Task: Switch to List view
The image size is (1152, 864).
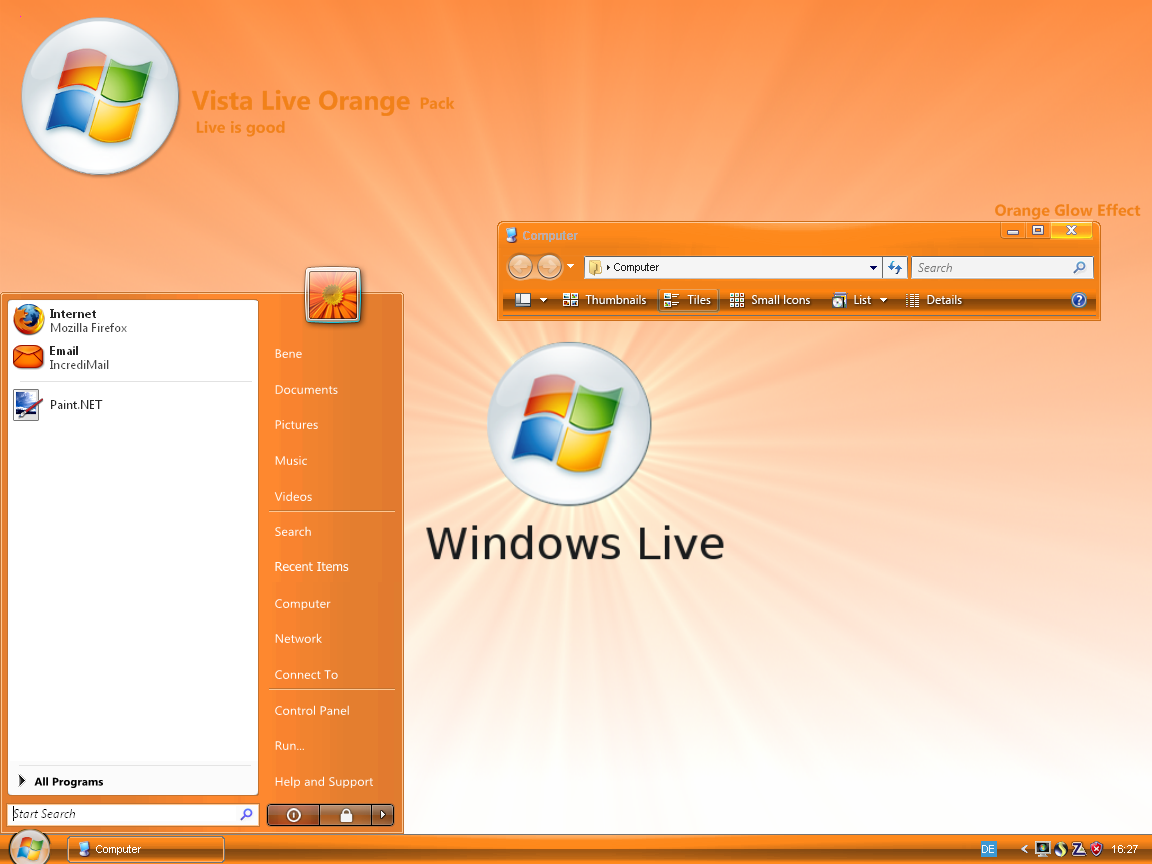Action: coord(852,300)
